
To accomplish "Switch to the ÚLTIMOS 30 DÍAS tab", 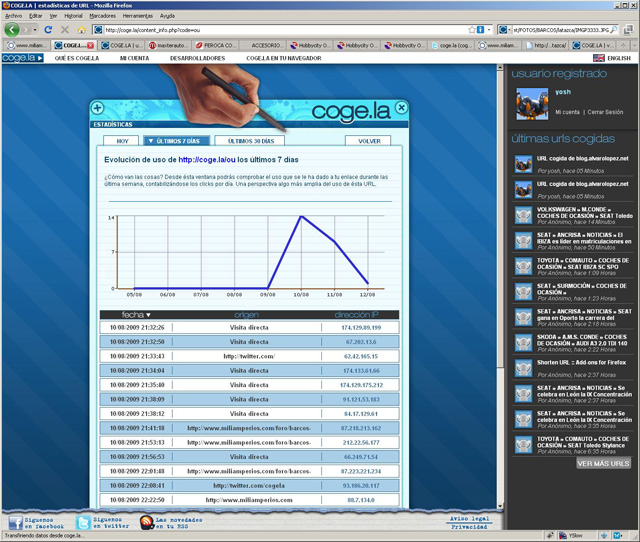I will 249,142.
